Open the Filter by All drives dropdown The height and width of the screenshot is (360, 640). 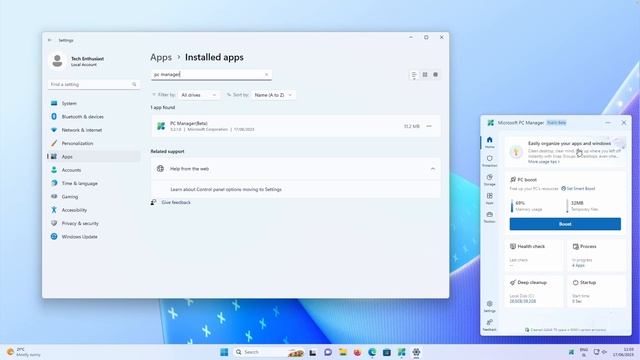click(199, 95)
